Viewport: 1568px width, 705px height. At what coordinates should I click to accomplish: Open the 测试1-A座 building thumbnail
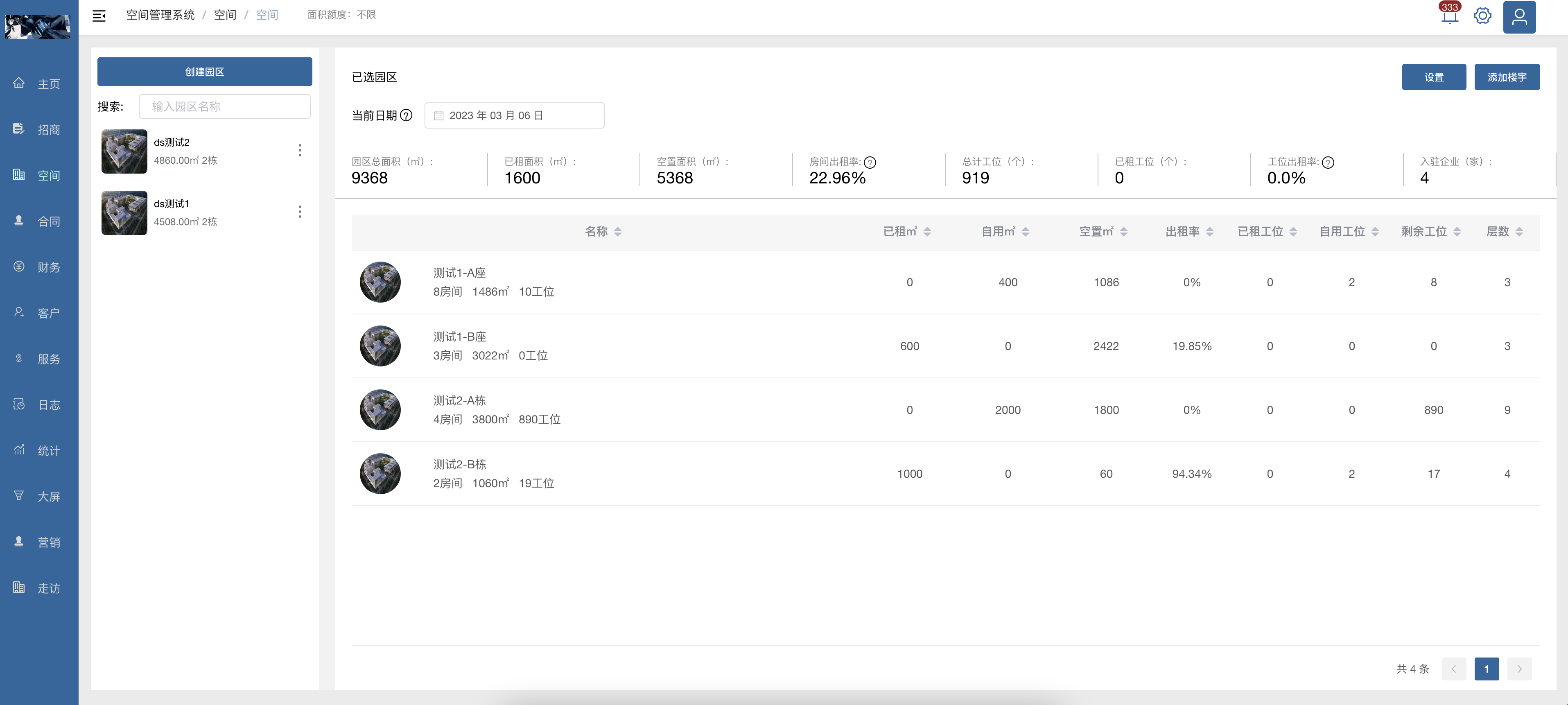pyautogui.click(x=380, y=282)
